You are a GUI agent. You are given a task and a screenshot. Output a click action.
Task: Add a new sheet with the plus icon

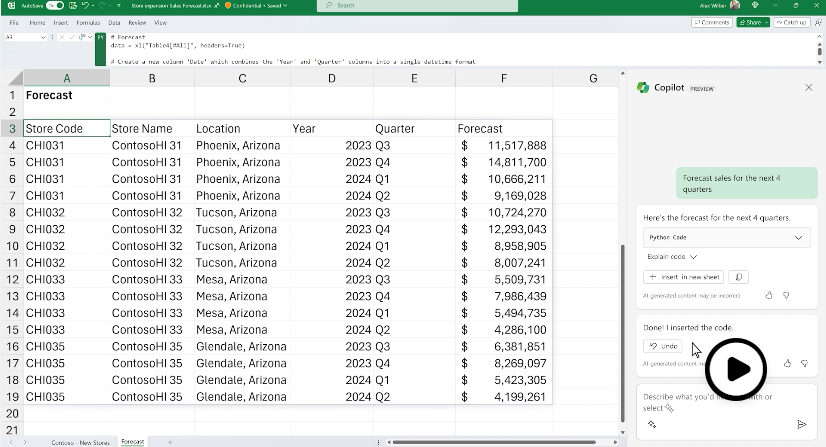click(170, 442)
